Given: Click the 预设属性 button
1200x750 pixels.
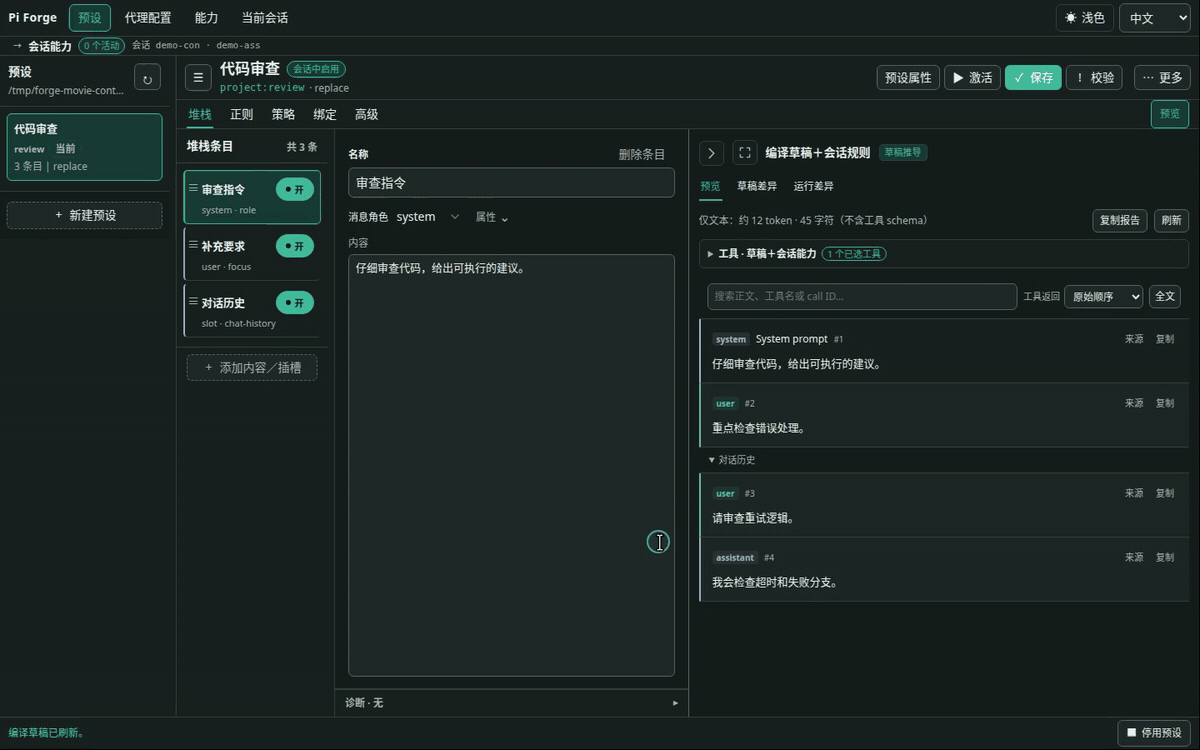Looking at the screenshot, I should pos(908,77).
